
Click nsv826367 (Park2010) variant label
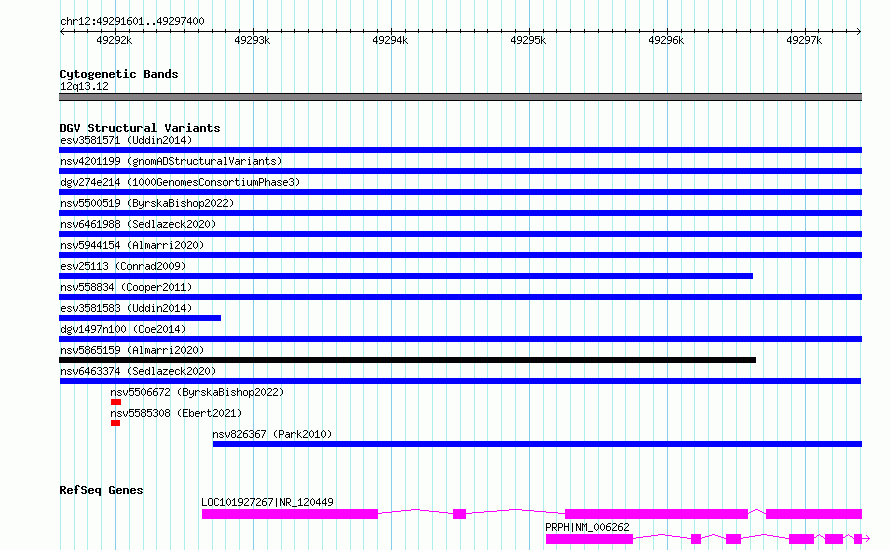[x=272, y=434]
